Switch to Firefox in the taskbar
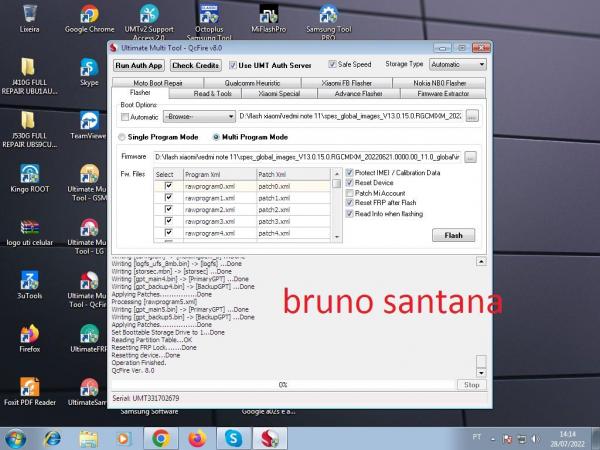The height and width of the screenshot is (450, 600). [197, 439]
